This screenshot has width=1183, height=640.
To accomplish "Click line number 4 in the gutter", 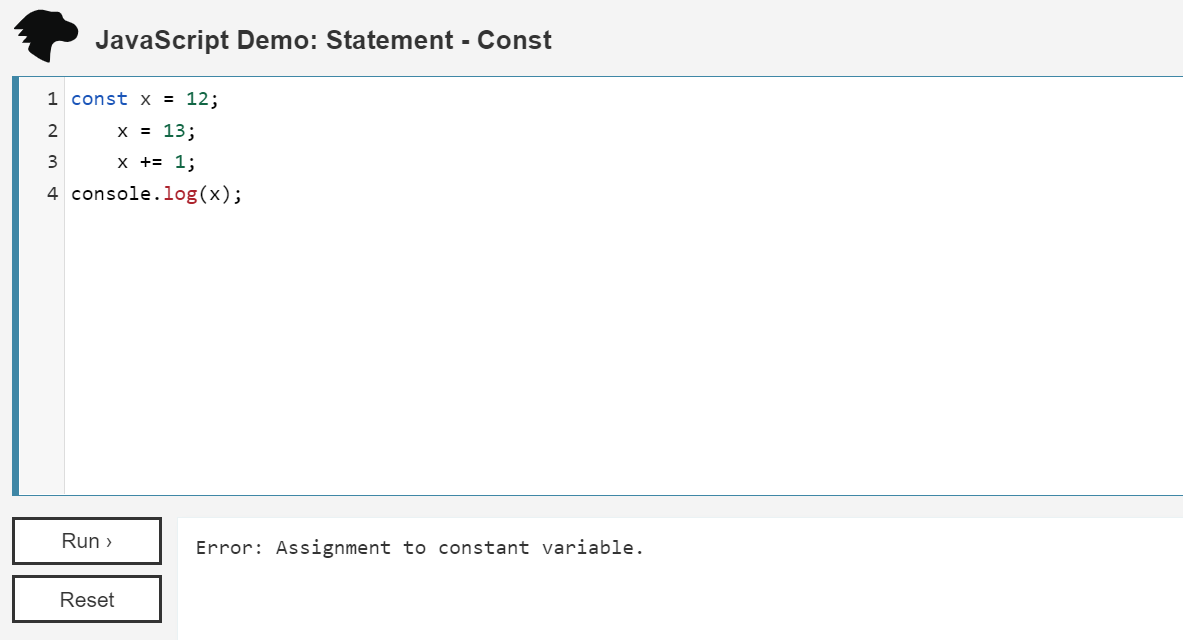I will [51, 193].
